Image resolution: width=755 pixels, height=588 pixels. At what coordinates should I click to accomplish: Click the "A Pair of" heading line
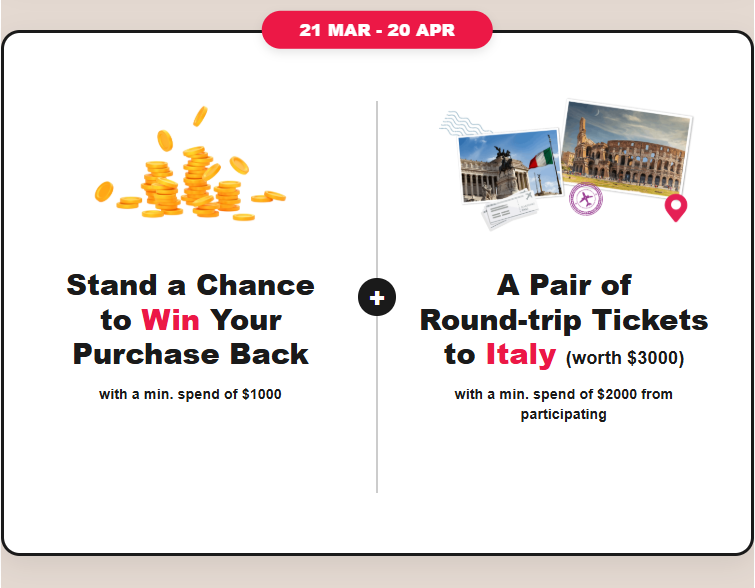coord(564,286)
